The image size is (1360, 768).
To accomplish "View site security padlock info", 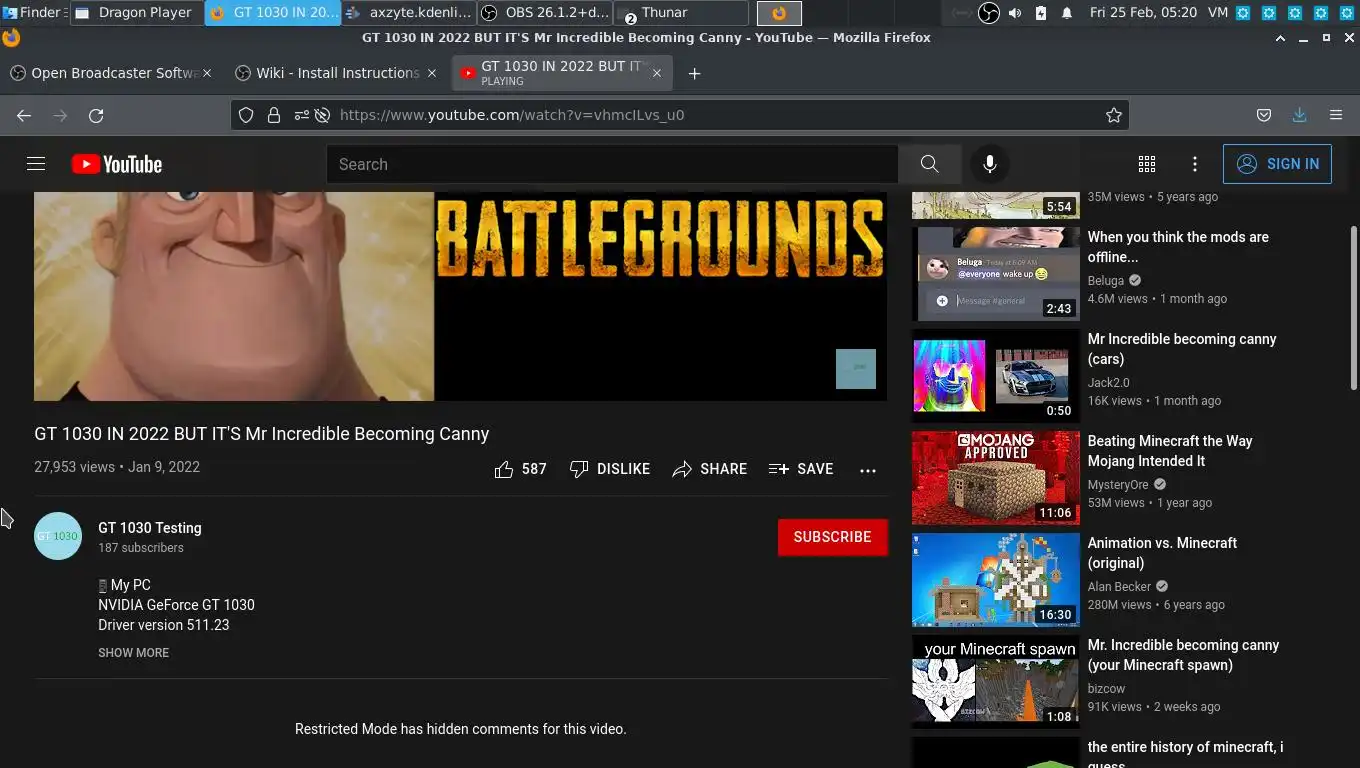I will [x=273, y=115].
